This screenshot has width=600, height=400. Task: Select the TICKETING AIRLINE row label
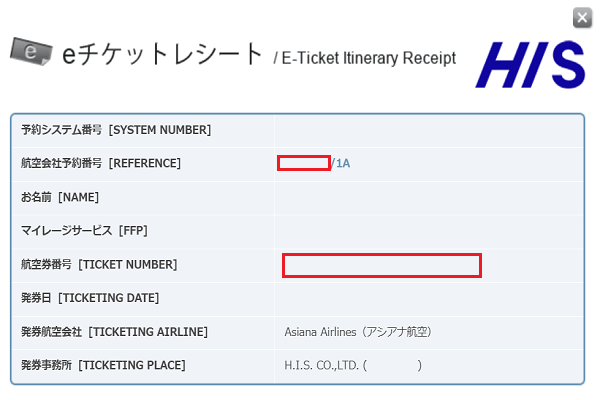[114, 332]
